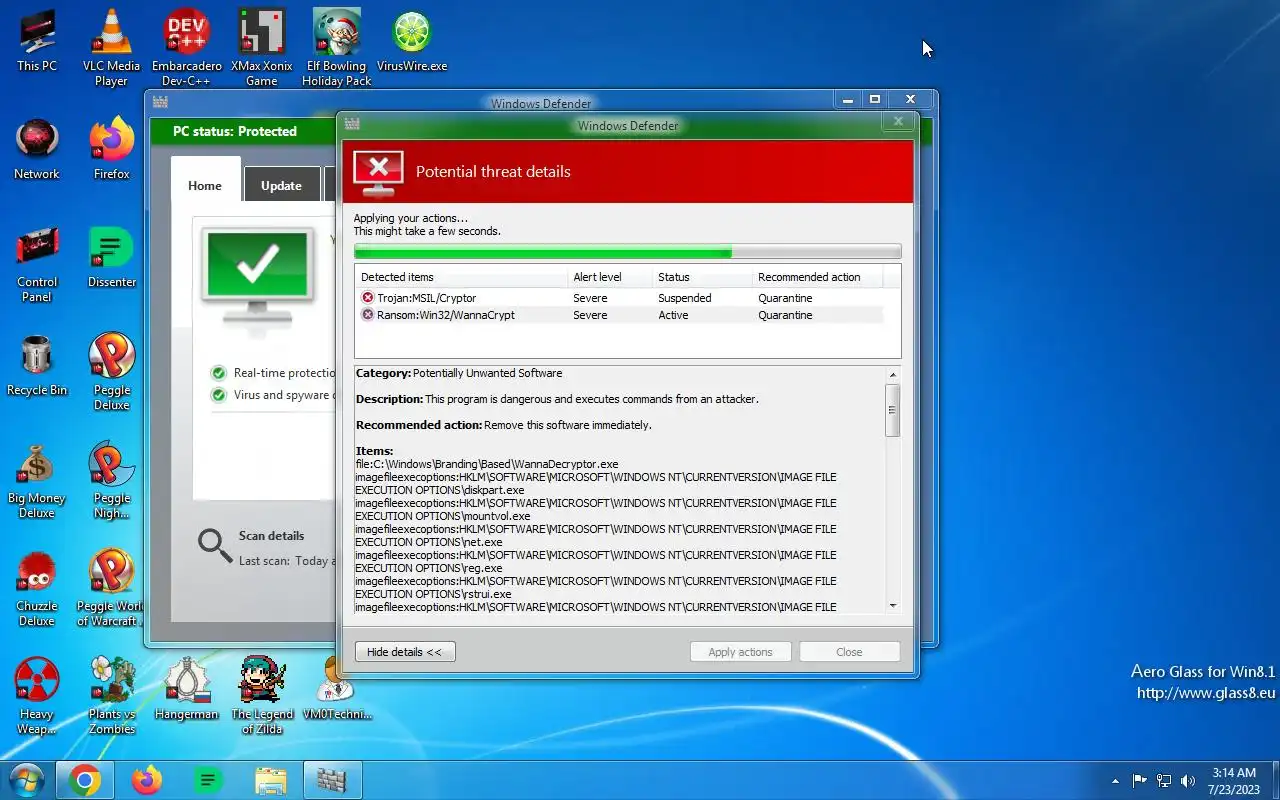Click the Apply actions button
The image size is (1280, 800).
coord(740,652)
